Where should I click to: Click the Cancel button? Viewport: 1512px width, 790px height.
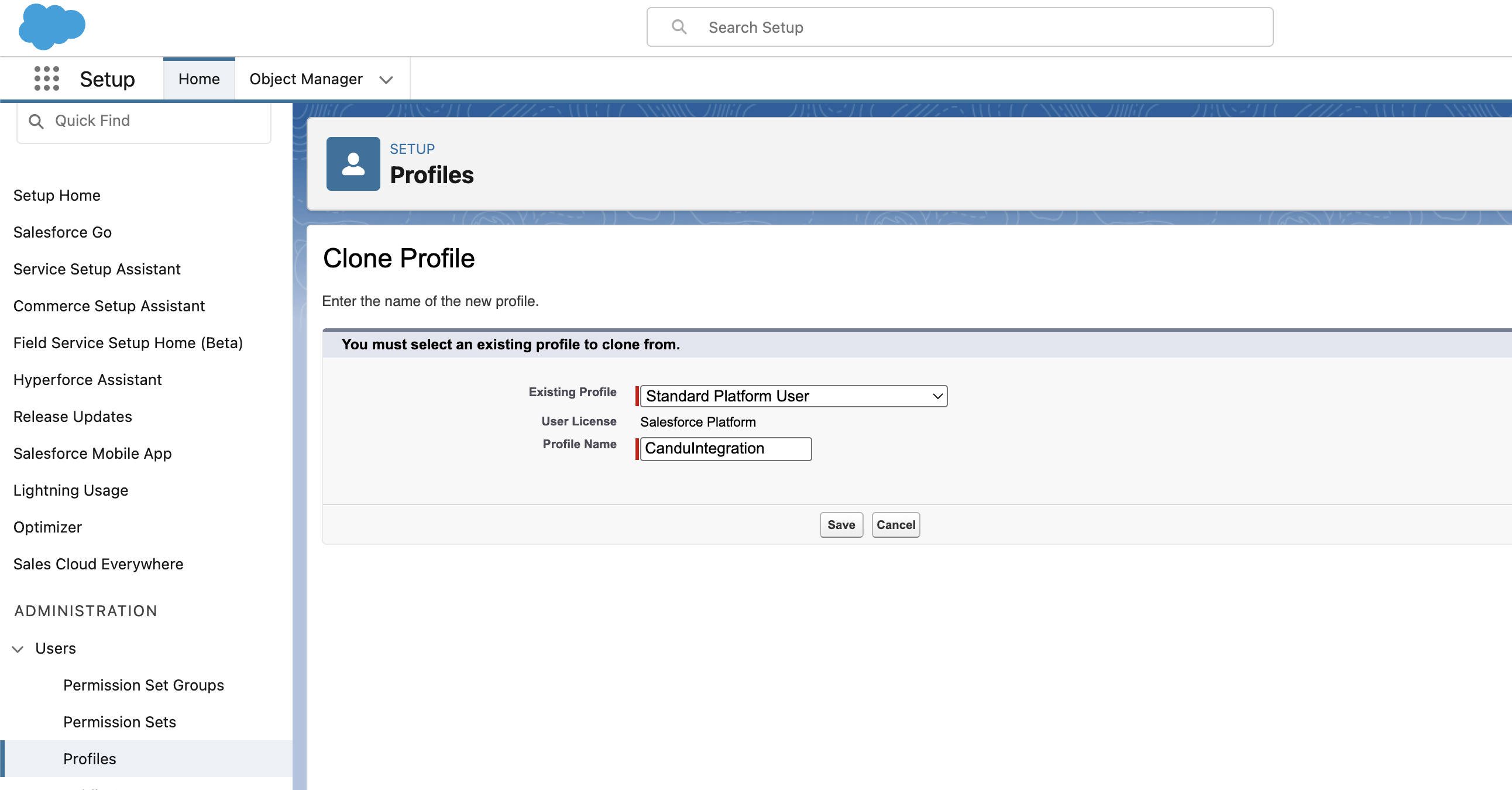(x=895, y=525)
